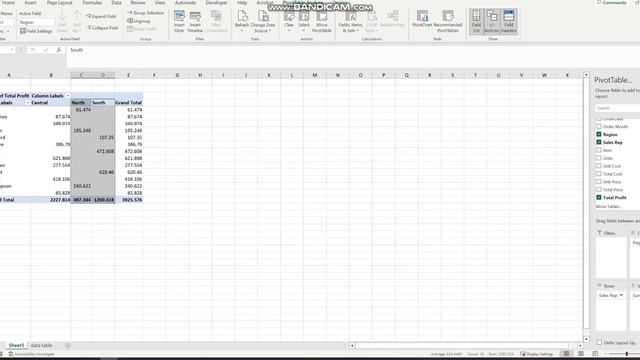640x360 pixels.
Task: Switch to Normal view in status bar
Action: coord(566,354)
